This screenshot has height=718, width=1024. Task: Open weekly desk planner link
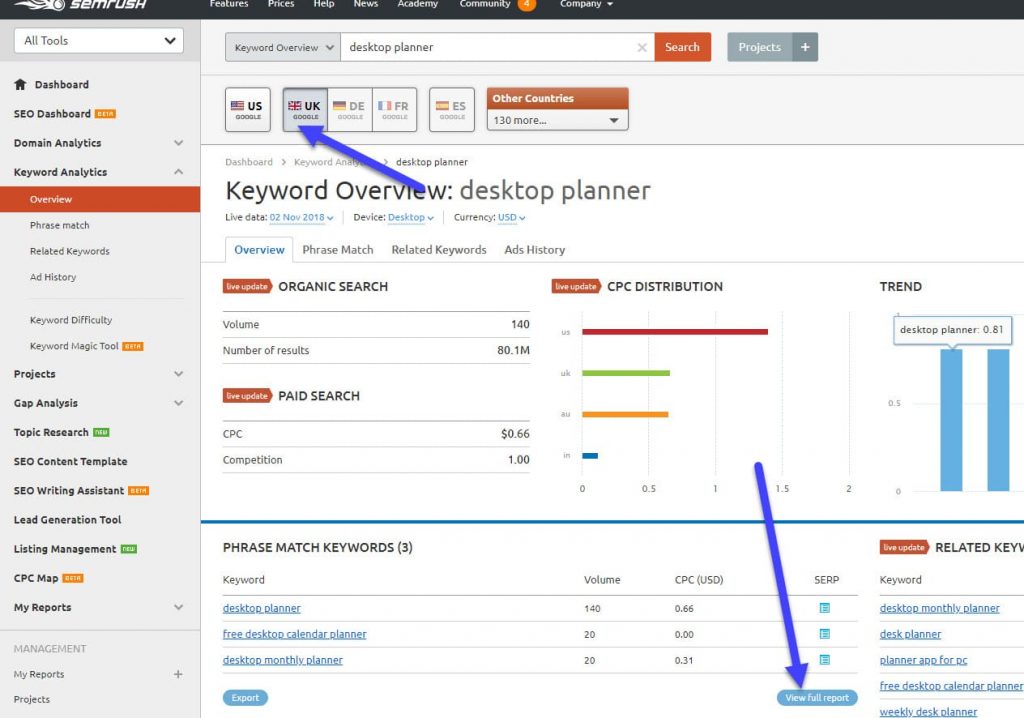[x=928, y=711]
